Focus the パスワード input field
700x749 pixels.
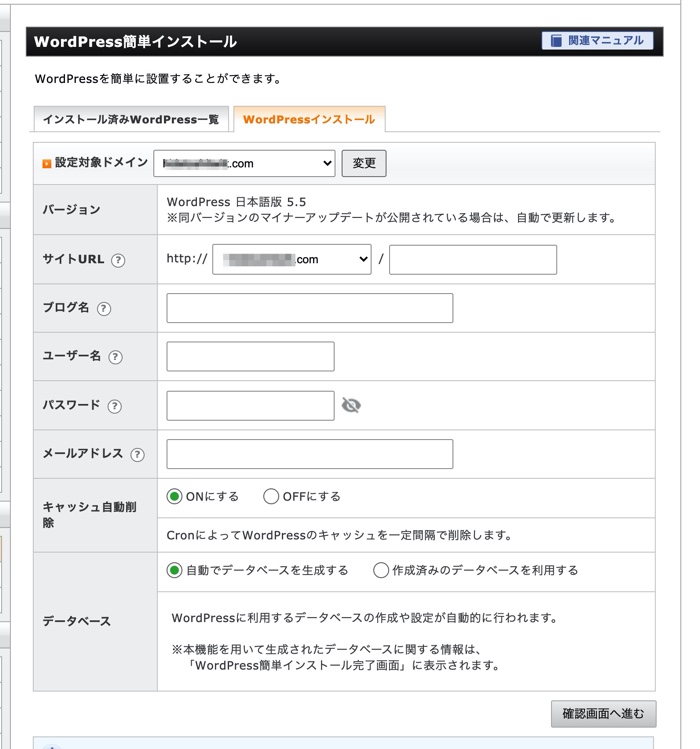[x=250, y=406]
